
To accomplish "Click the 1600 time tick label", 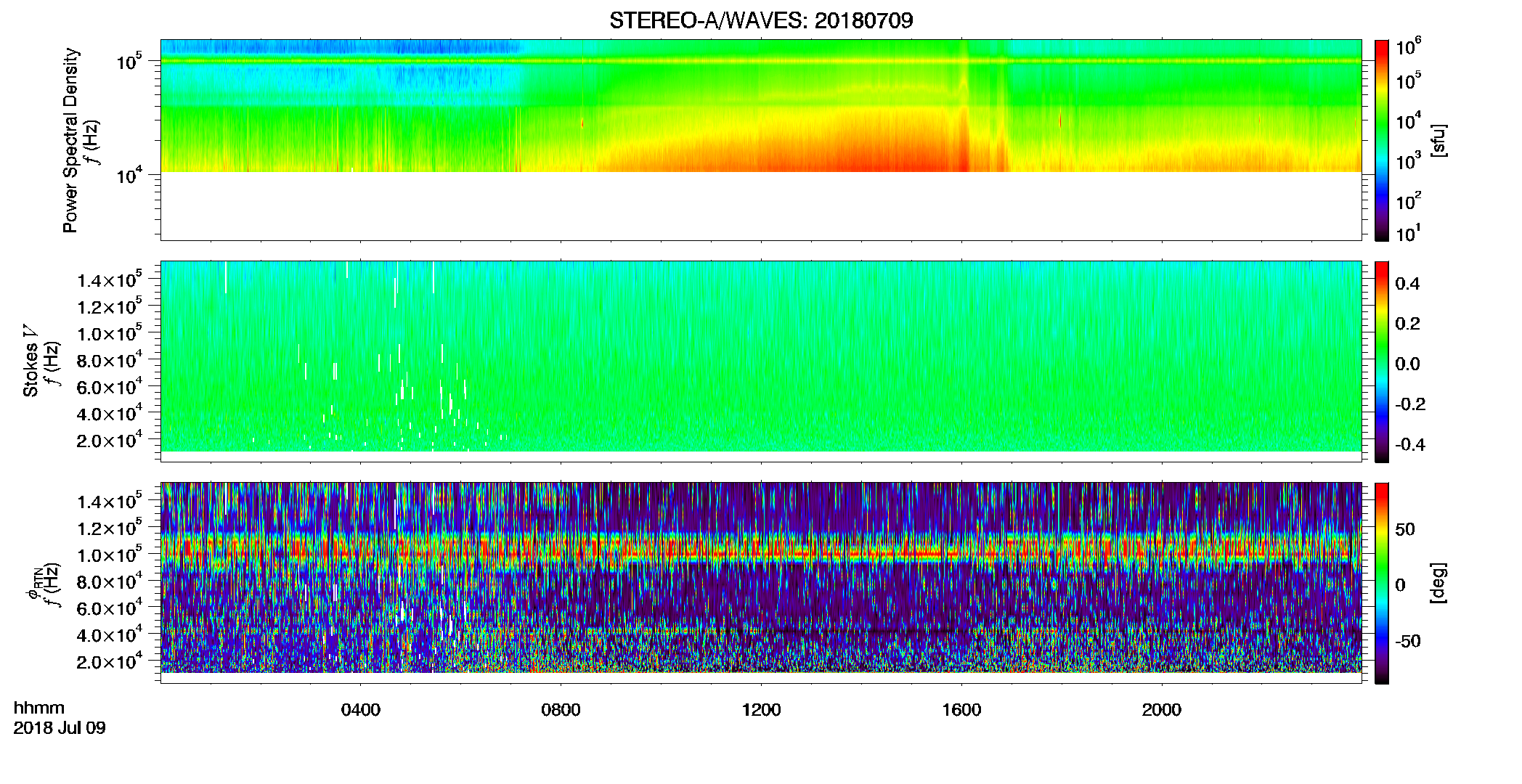I will pyautogui.click(x=961, y=710).
